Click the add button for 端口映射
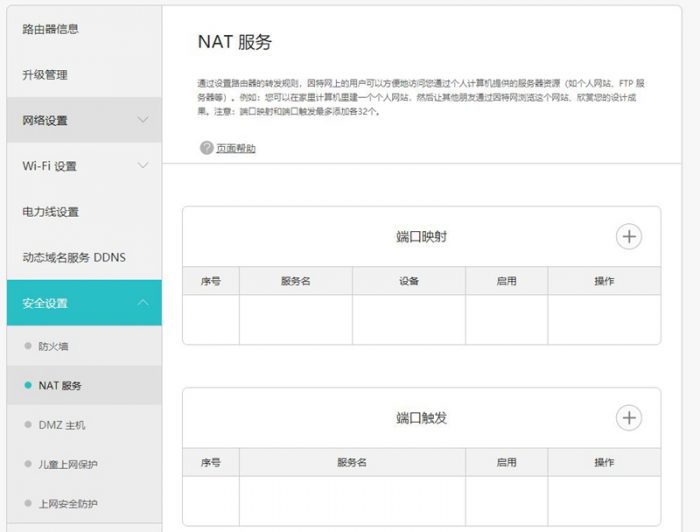 click(628, 236)
